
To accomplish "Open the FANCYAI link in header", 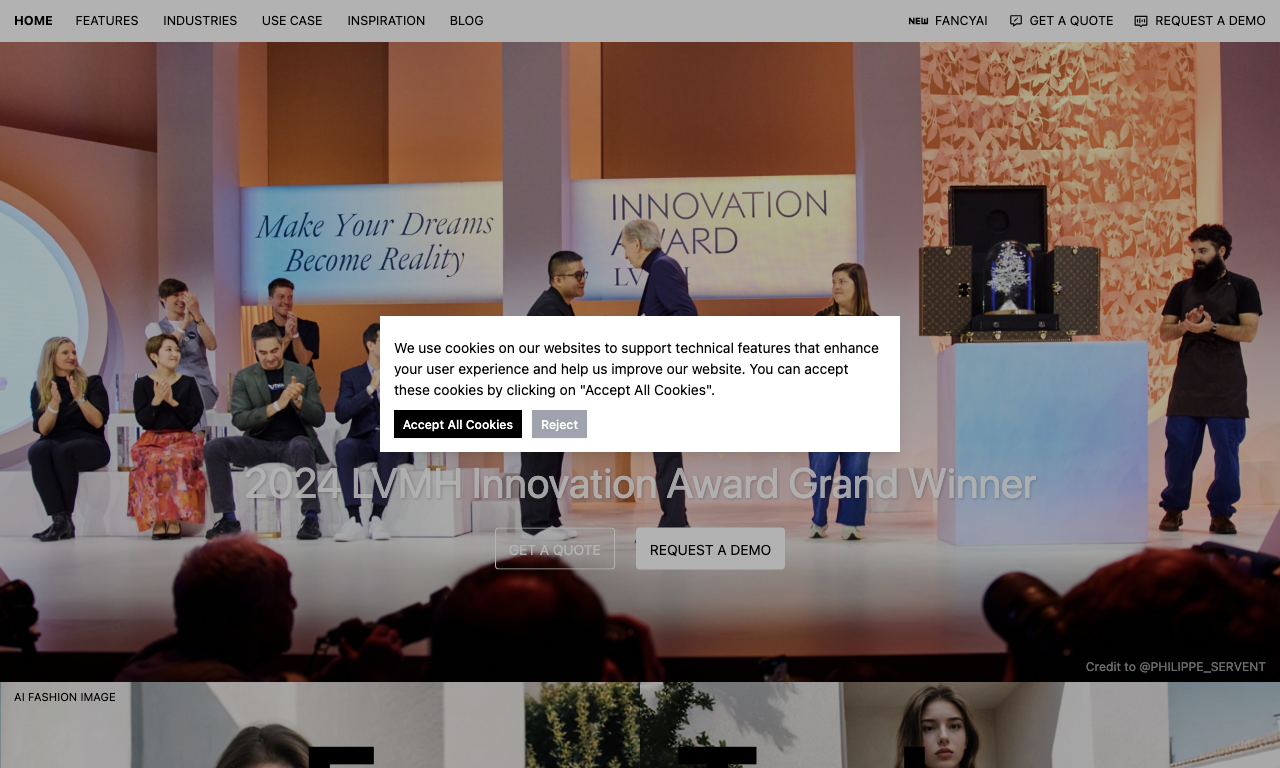I will (x=961, y=20).
